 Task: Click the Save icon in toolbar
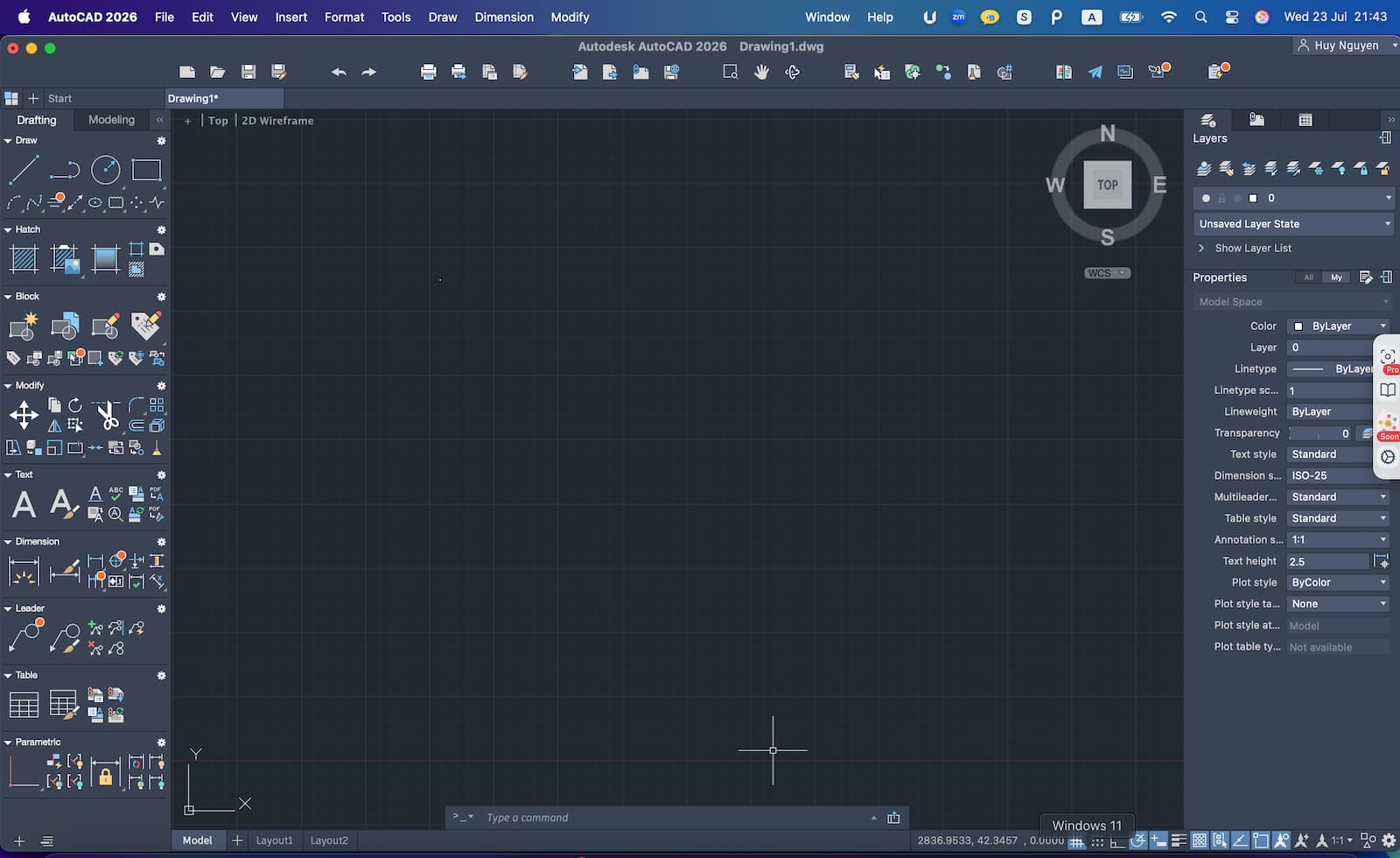tap(248, 72)
